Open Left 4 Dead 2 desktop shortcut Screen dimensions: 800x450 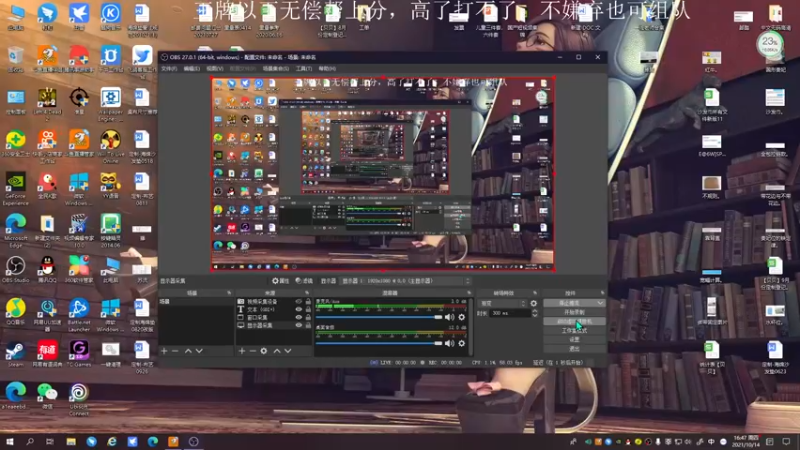(x=47, y=105)
